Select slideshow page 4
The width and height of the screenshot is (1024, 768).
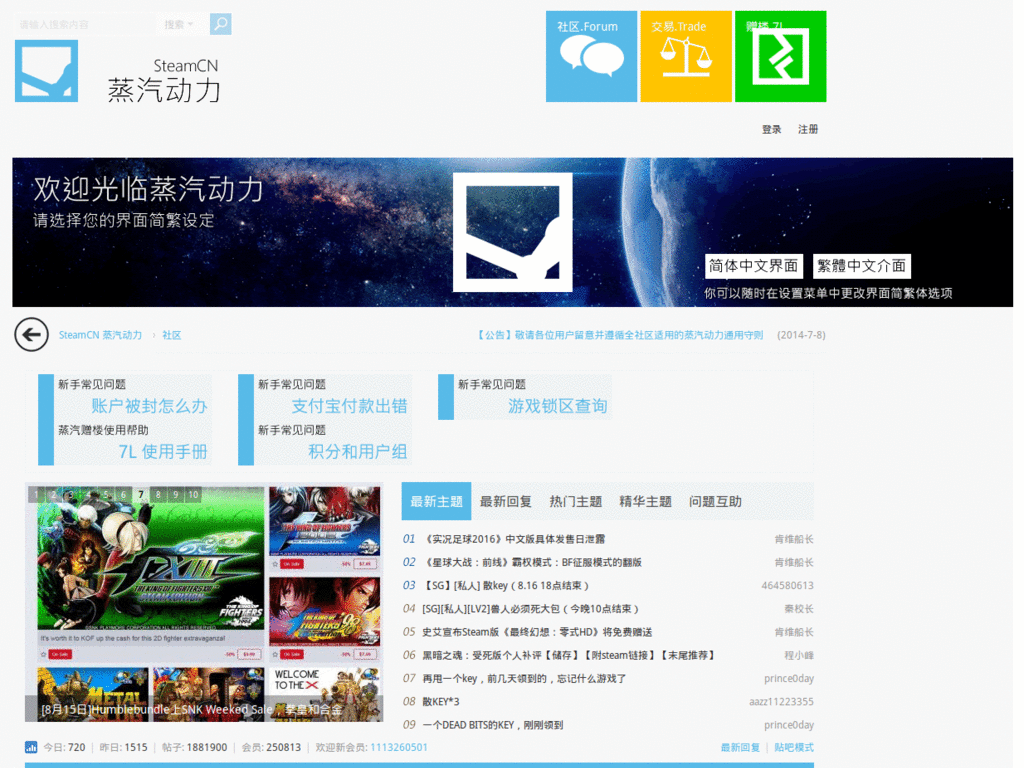tap(88, 495)
